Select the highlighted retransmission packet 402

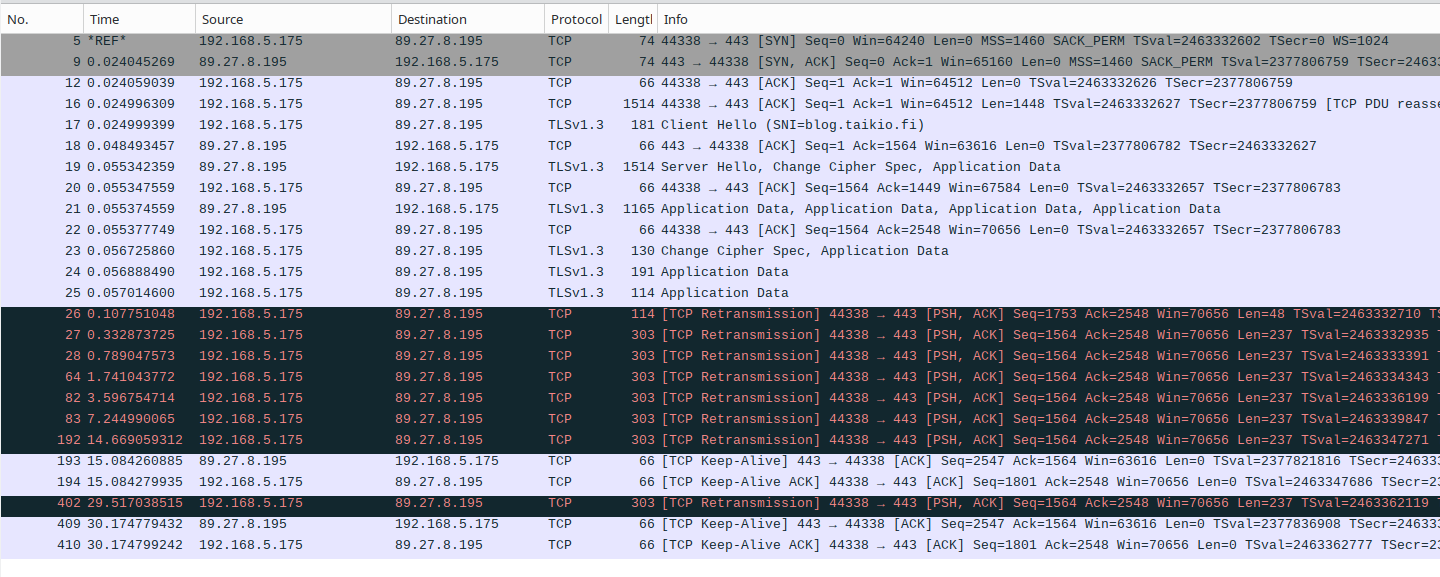coord(400,502)
